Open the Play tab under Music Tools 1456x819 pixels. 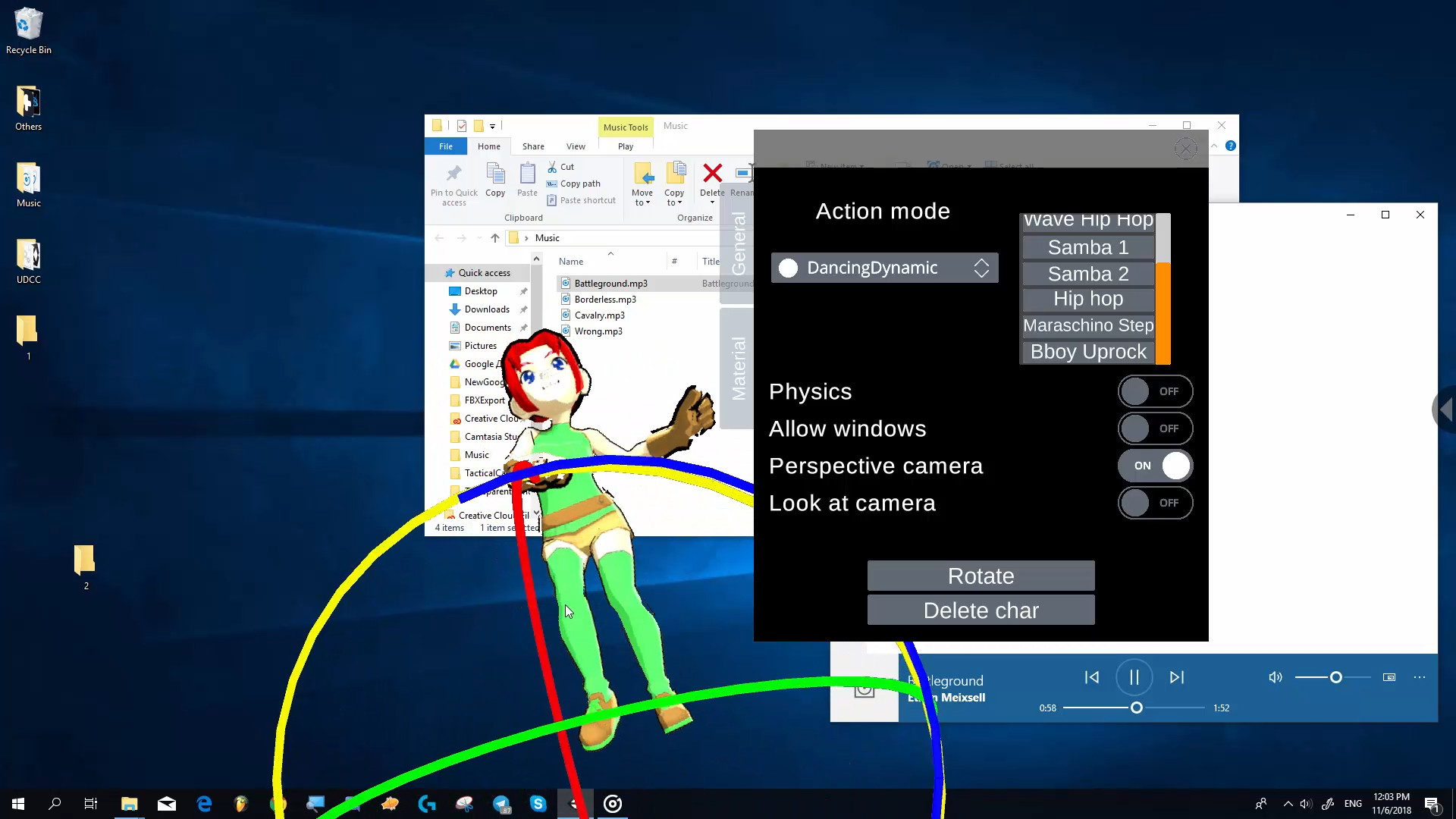point(625,146)
